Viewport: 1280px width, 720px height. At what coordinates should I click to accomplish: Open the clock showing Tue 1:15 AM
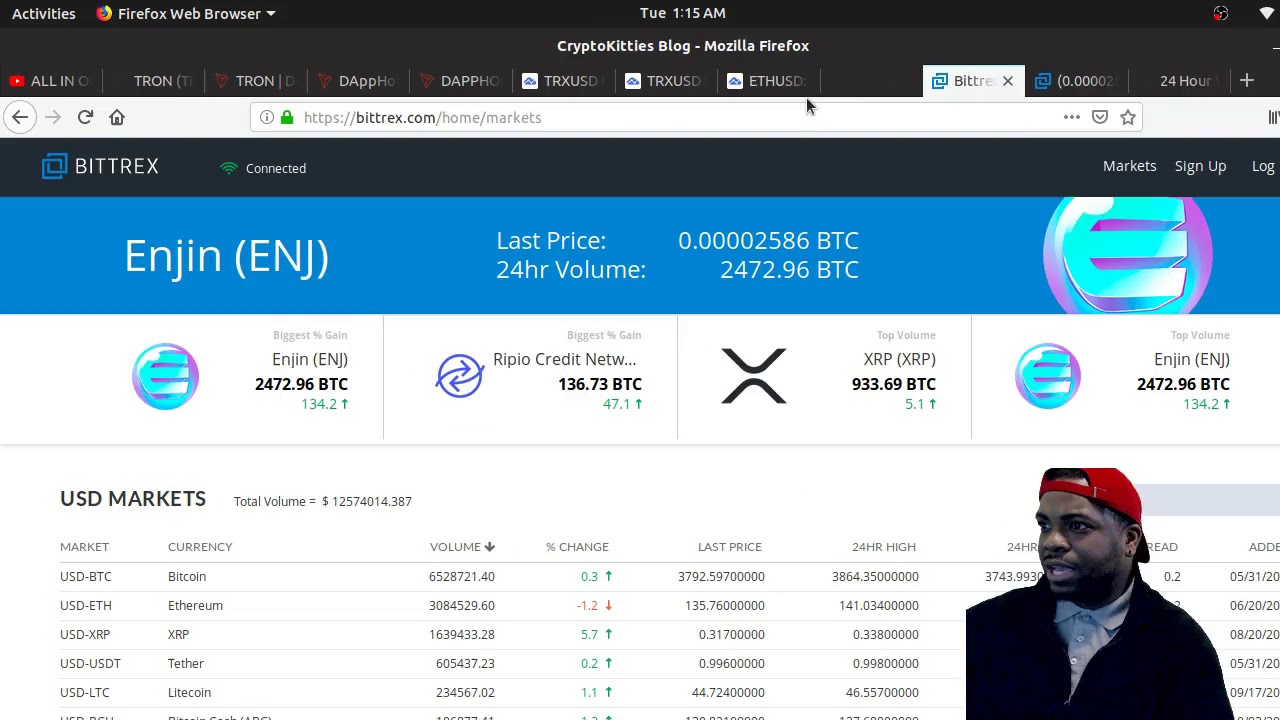click(683, 13)
